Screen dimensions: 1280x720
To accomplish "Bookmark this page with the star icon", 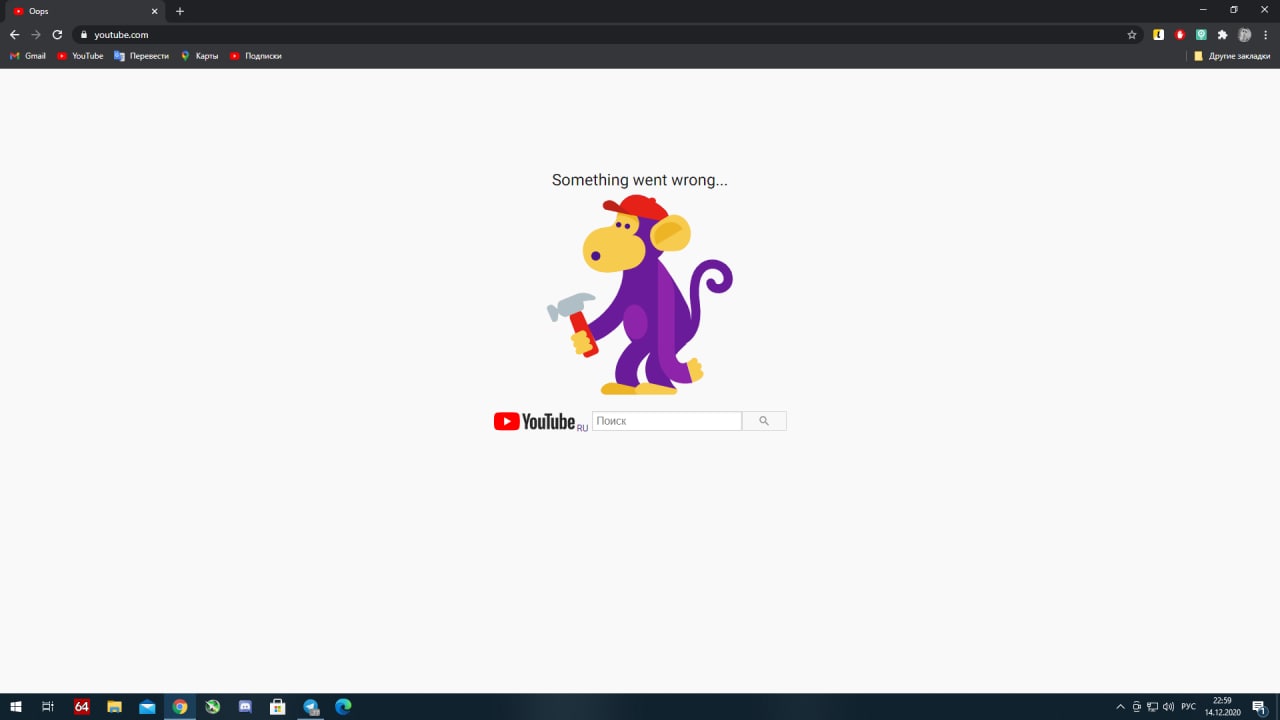I will [1132, 34].
